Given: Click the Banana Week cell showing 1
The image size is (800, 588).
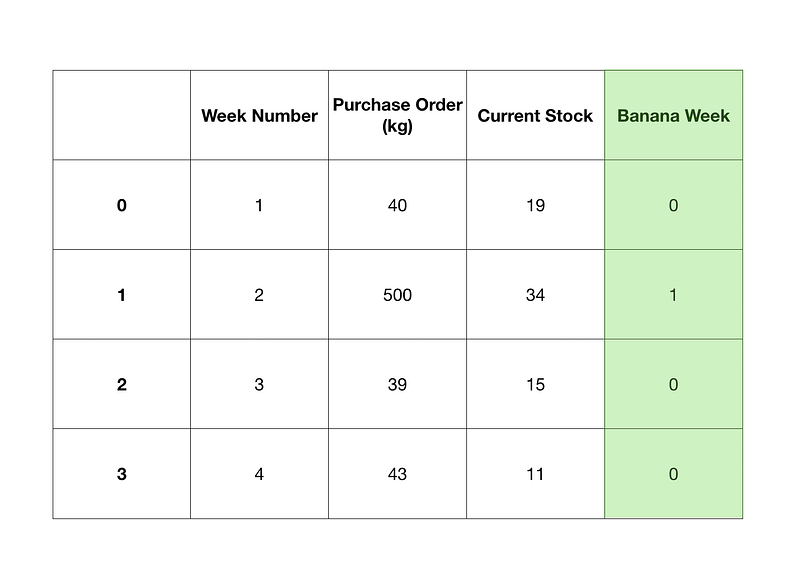Looking at the screenshot, I should pos(673,295).
